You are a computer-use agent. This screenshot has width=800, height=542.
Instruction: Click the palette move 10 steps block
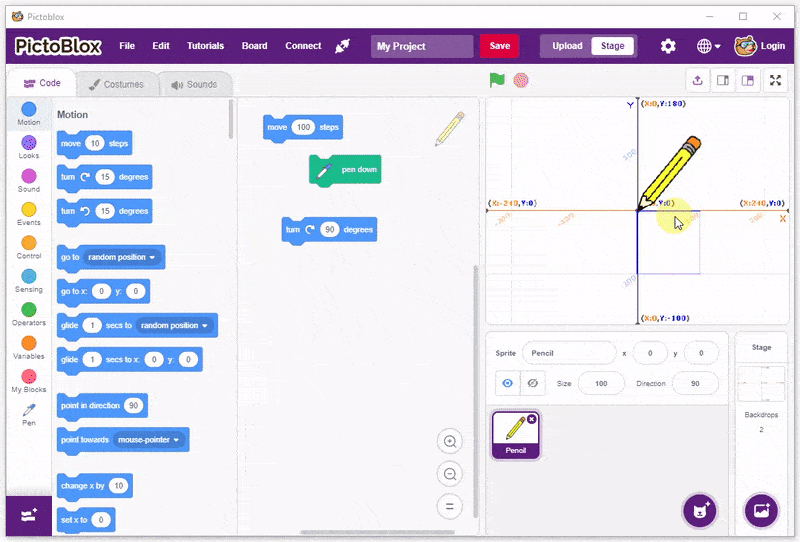(x=95, y=144)
